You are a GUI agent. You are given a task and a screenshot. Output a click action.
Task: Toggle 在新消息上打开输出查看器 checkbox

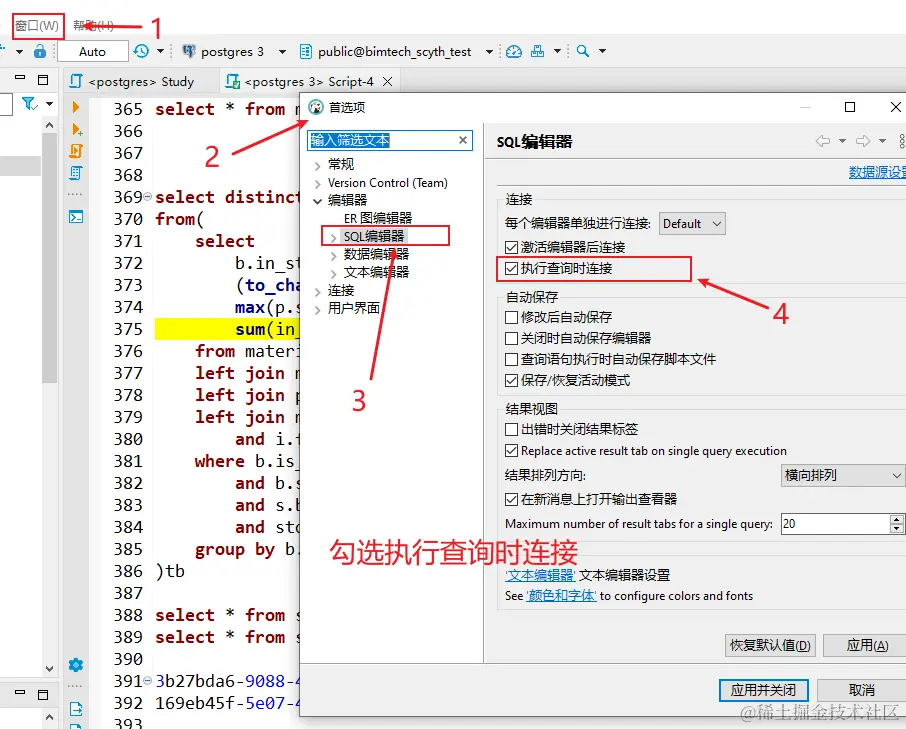(511, 499)
